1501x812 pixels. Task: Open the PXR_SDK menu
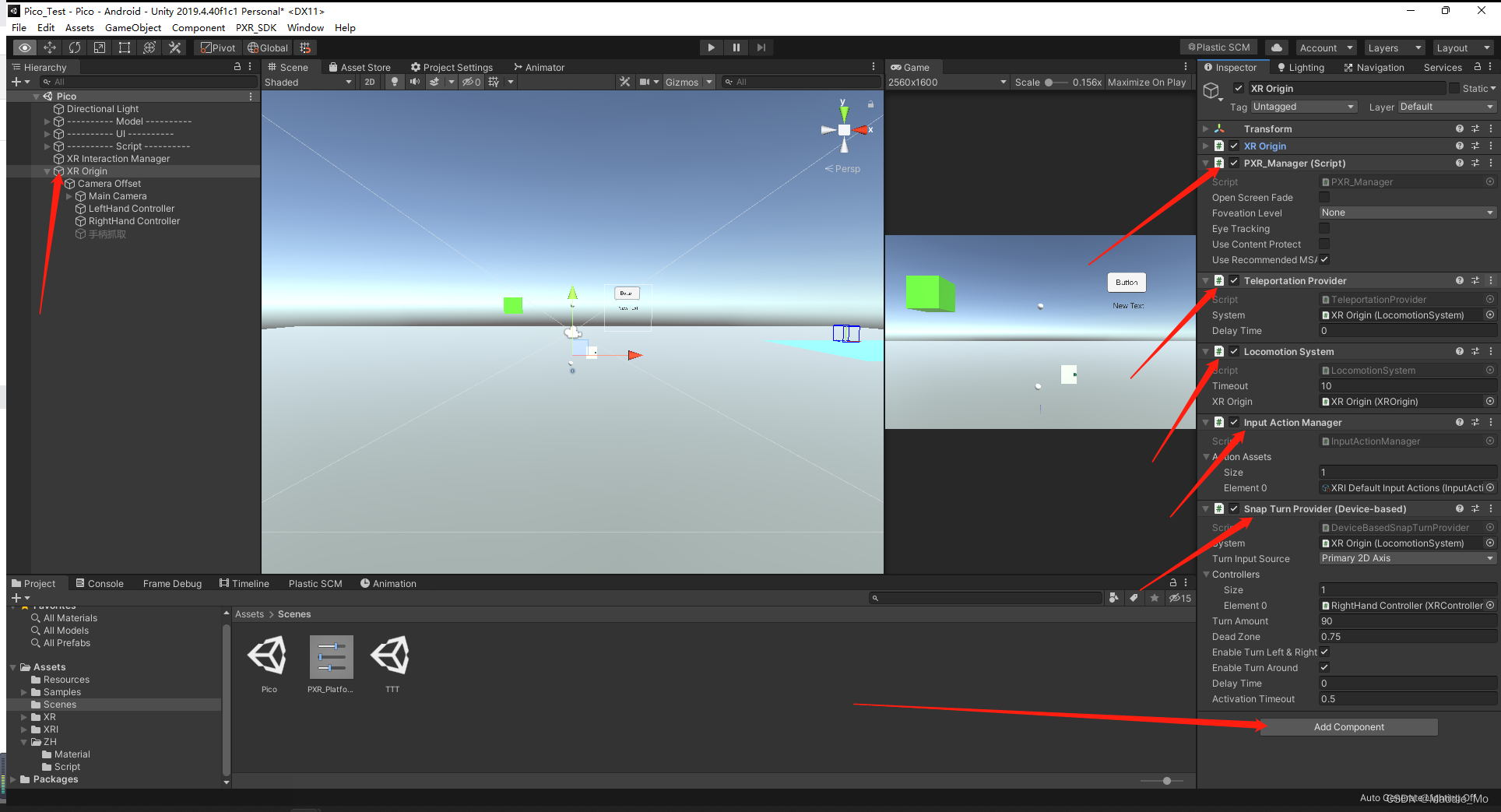click(256, 27)
